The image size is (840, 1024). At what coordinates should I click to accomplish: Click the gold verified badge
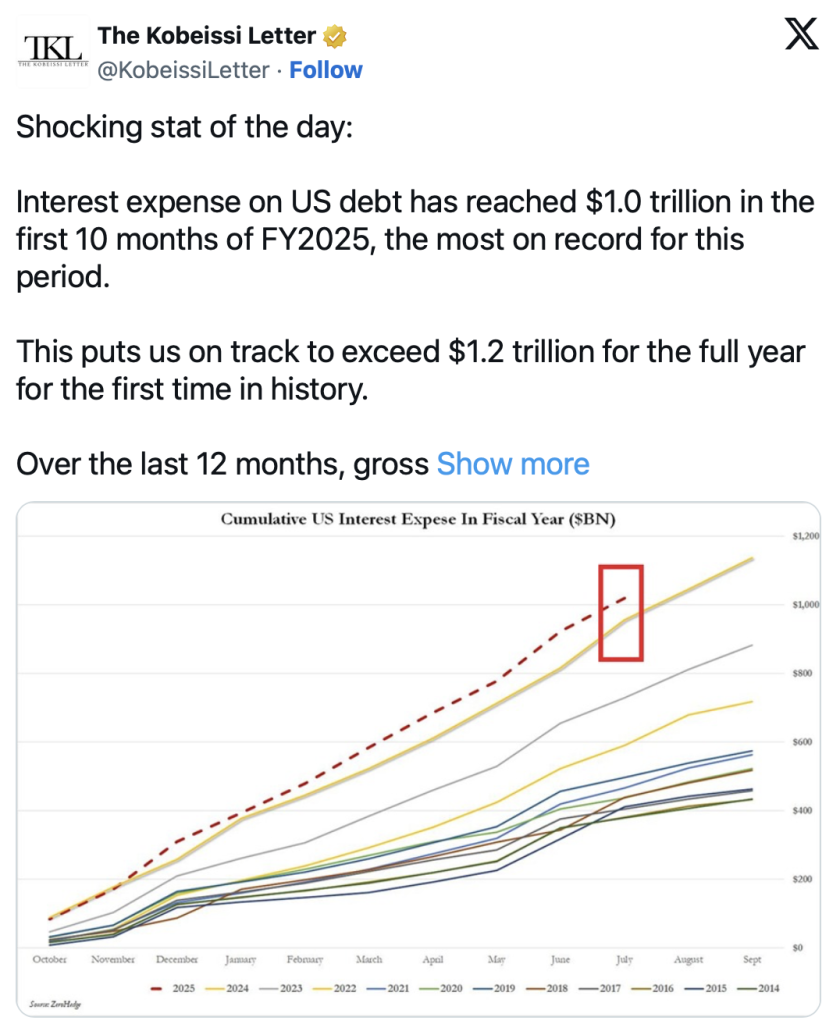[334, 37]
